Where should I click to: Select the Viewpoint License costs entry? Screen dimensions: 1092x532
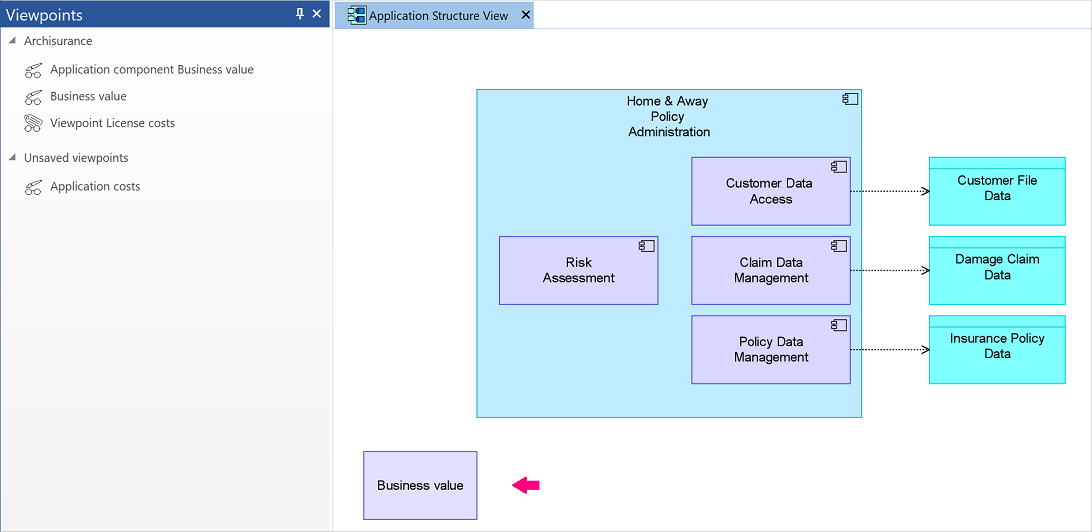pyautogui.click(x=112, y=123)
